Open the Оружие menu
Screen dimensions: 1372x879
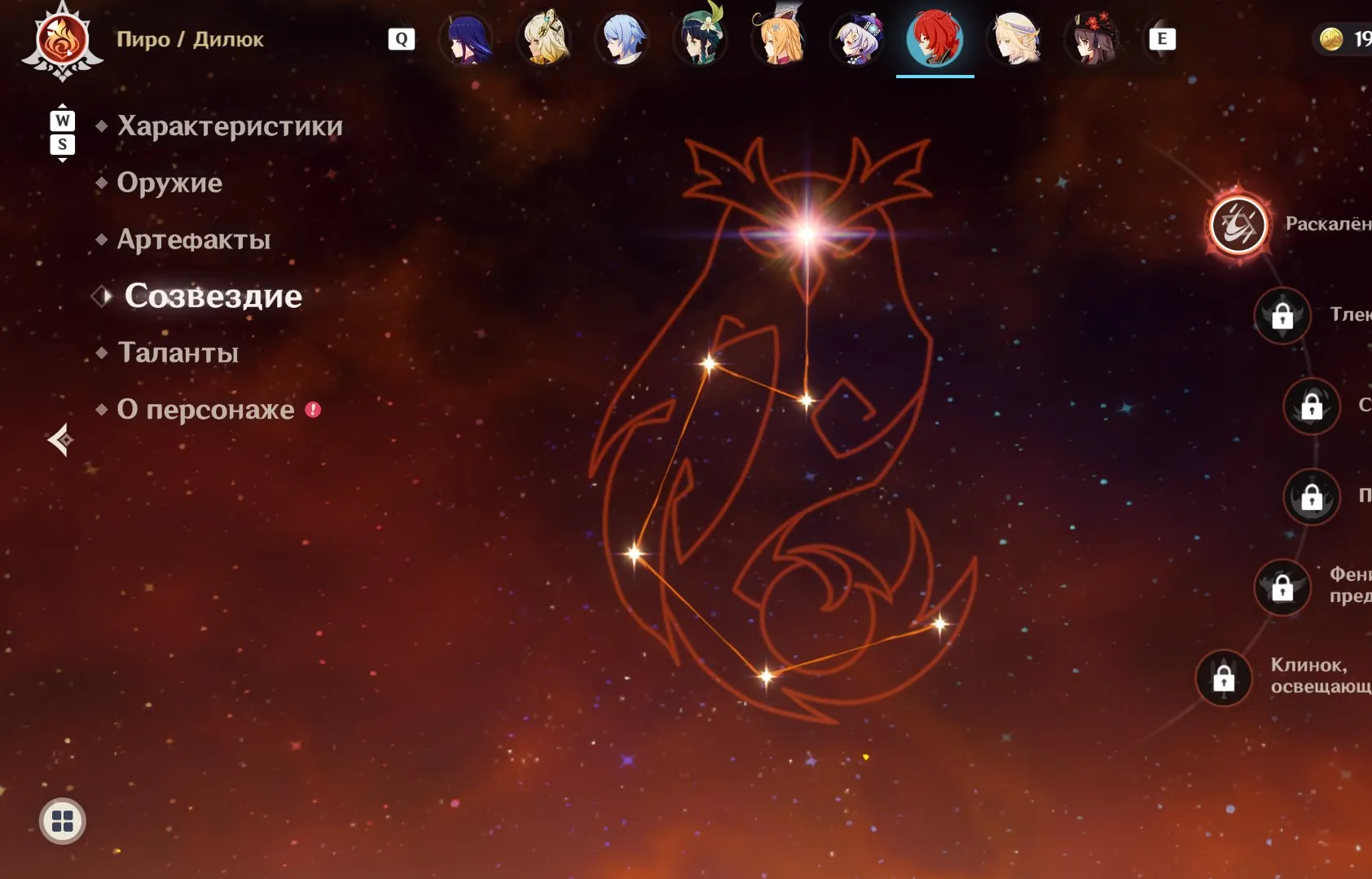pos(169,182)
